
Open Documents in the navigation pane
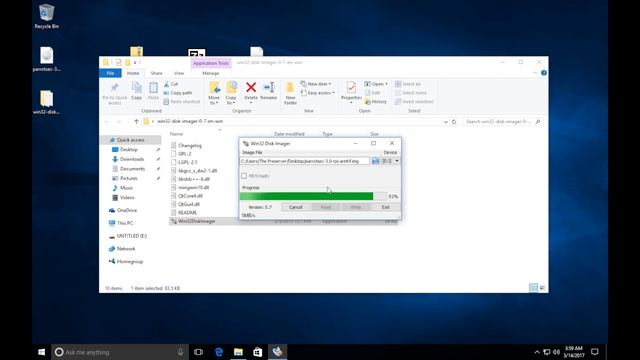pyautogui.click(x=132, y=169)
